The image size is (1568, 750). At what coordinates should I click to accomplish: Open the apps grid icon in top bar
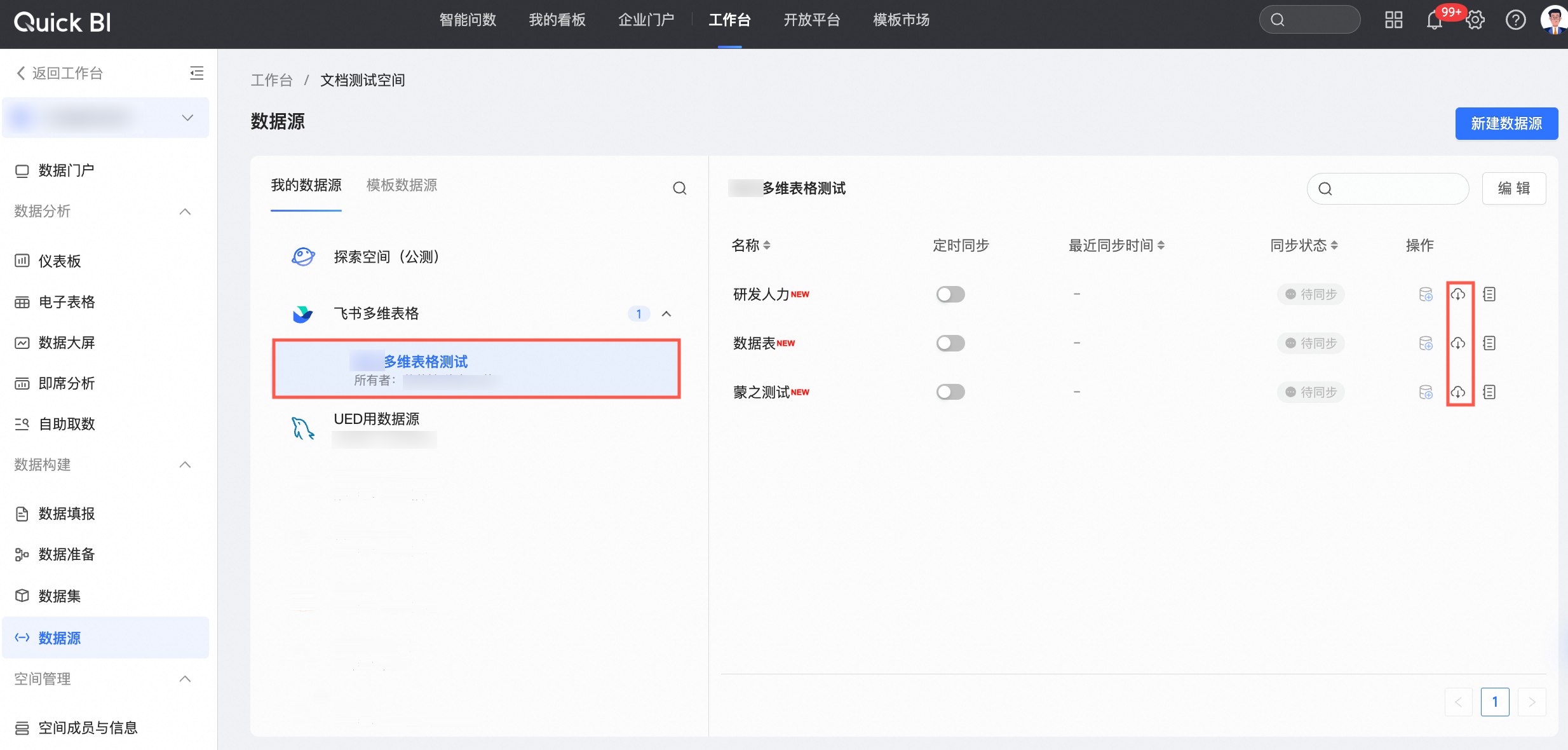coord(1393,20)
